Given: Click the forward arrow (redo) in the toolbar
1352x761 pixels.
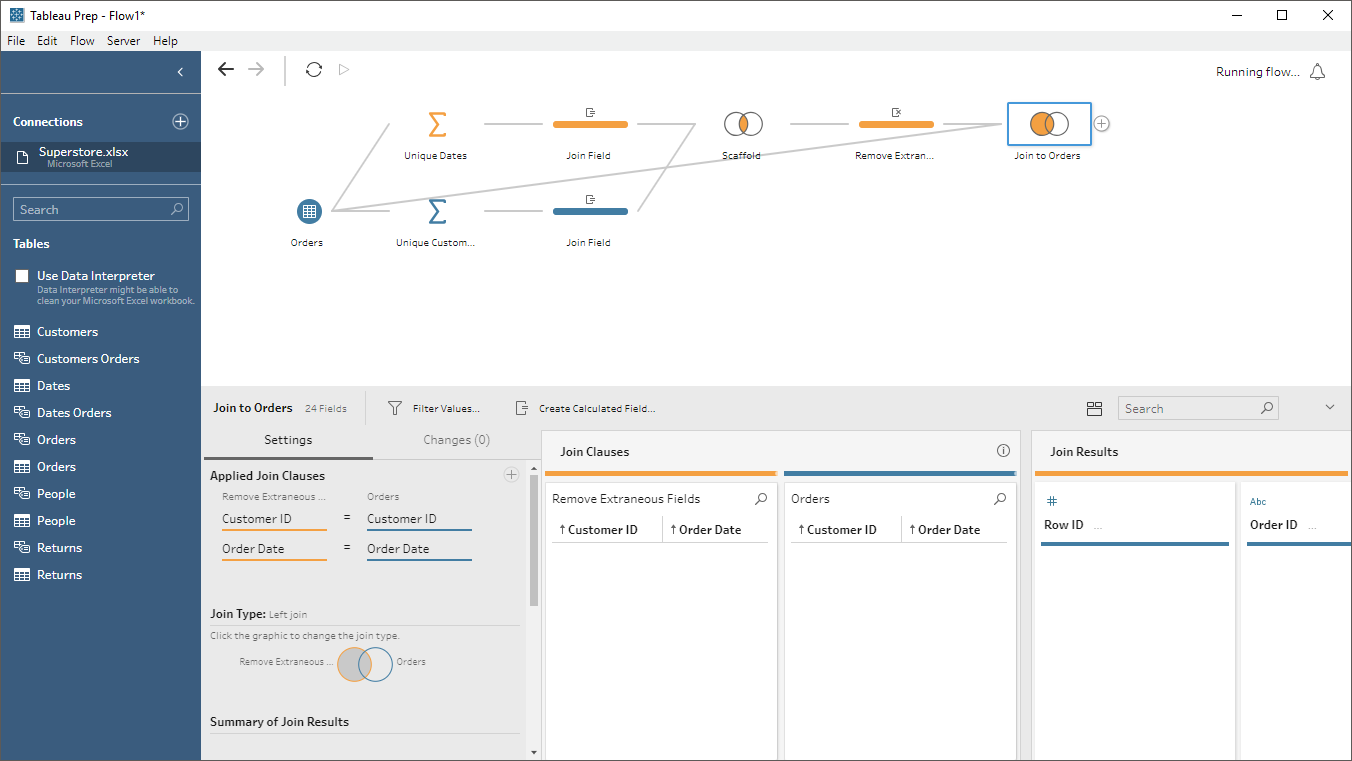Looking at the screenshot, I should coord(256,69).
